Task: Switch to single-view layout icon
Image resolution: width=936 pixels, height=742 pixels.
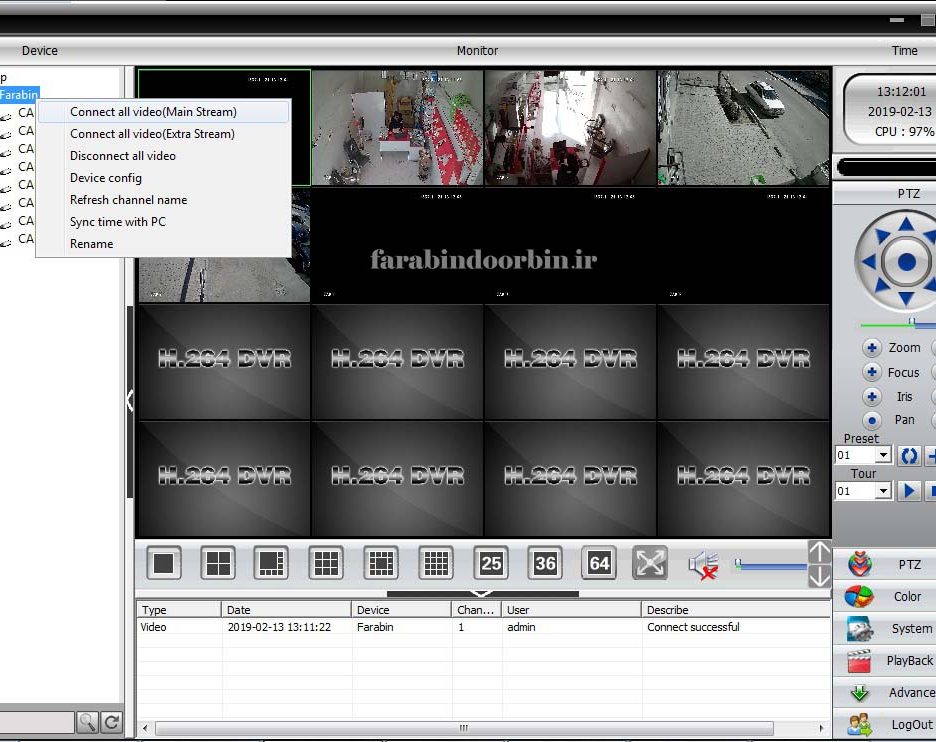Action: [x=164, y=564]
